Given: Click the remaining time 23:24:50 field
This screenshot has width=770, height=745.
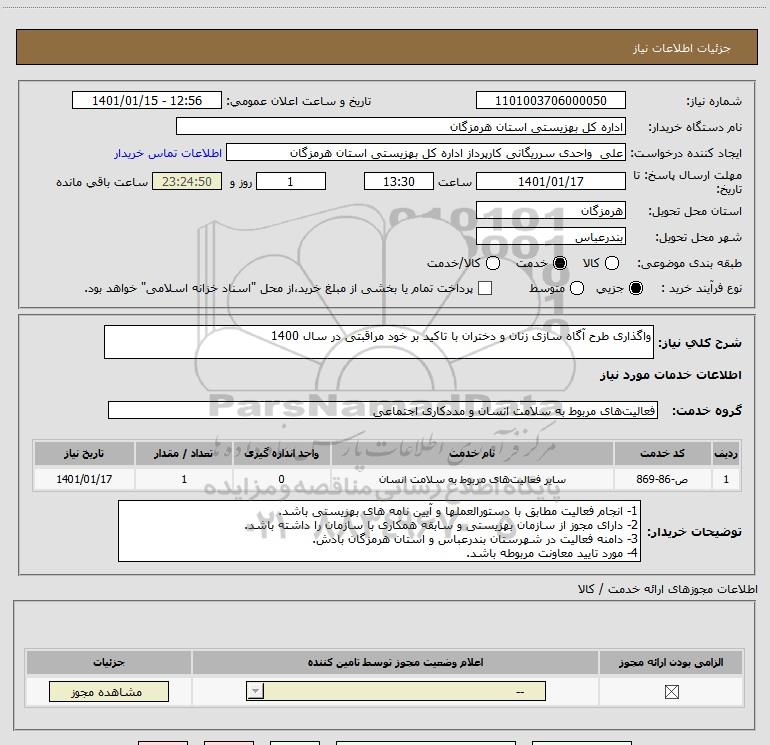Looking at the screenshot, I should pos(187,182).
